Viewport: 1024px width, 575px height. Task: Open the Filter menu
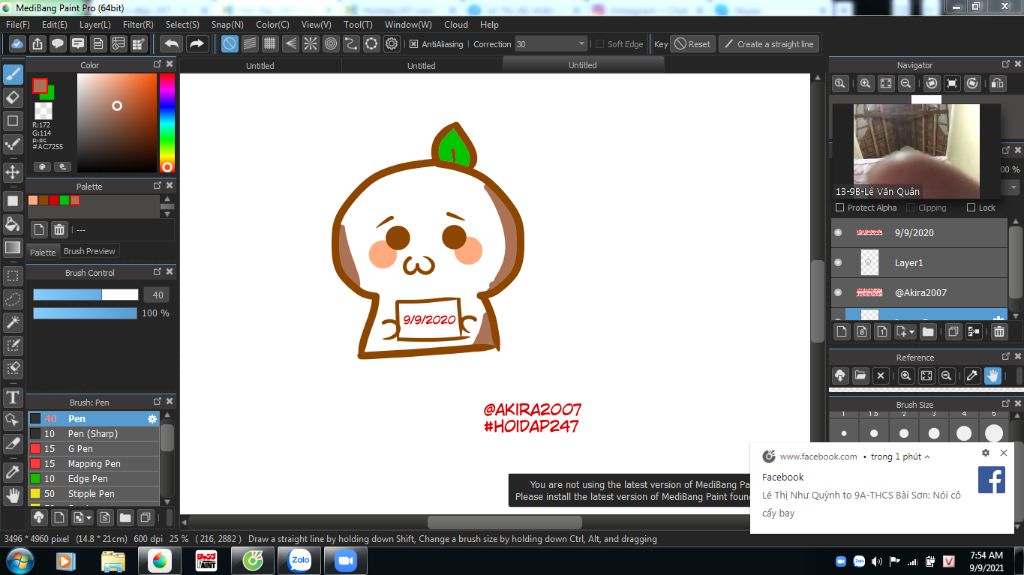138,24
